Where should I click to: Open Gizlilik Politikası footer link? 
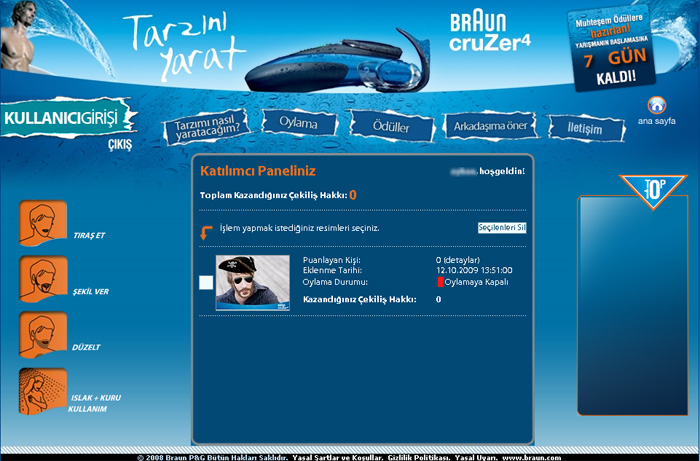point(419,457)
